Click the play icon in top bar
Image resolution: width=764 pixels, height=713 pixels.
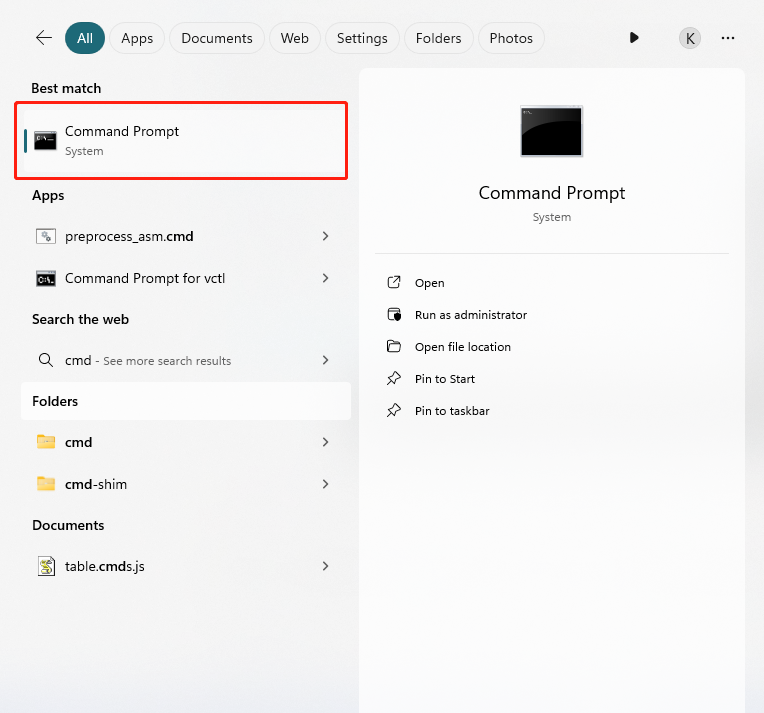[634, 38]
